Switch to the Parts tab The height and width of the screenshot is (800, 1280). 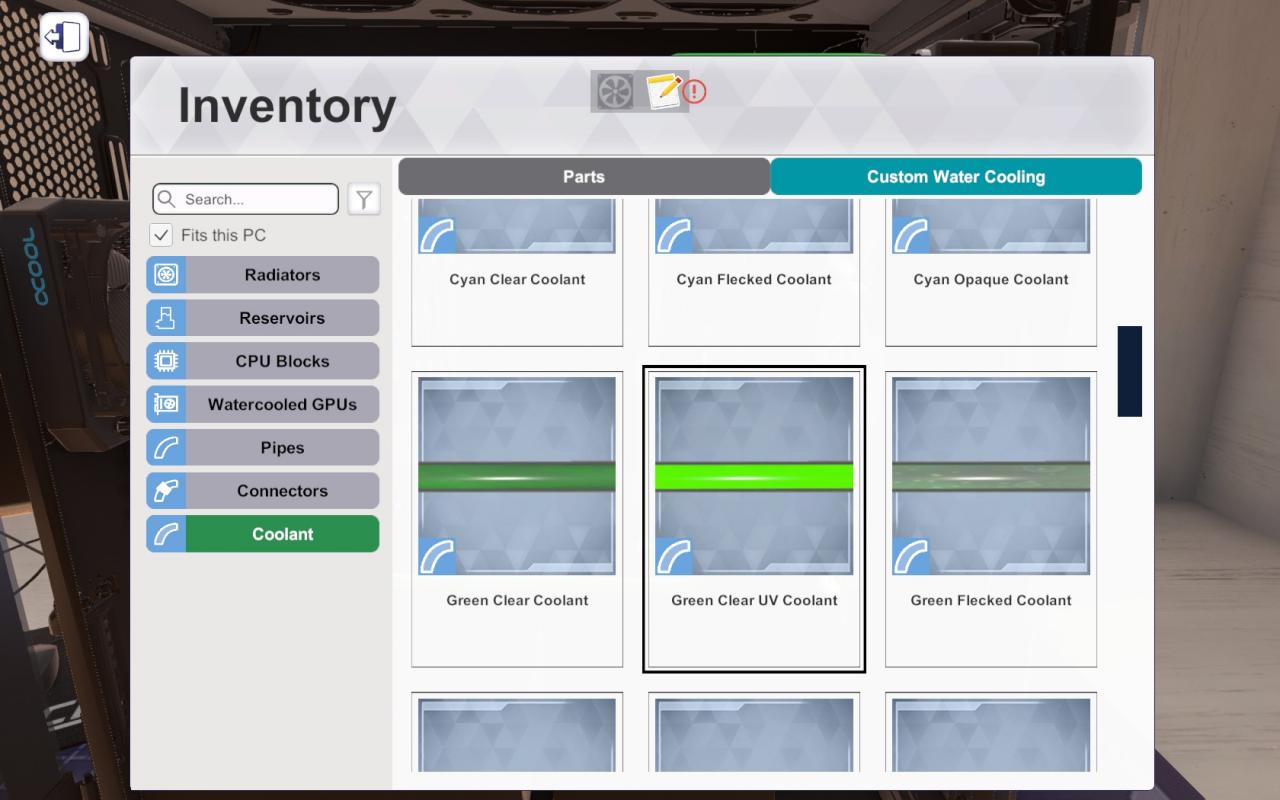point(584,177)
